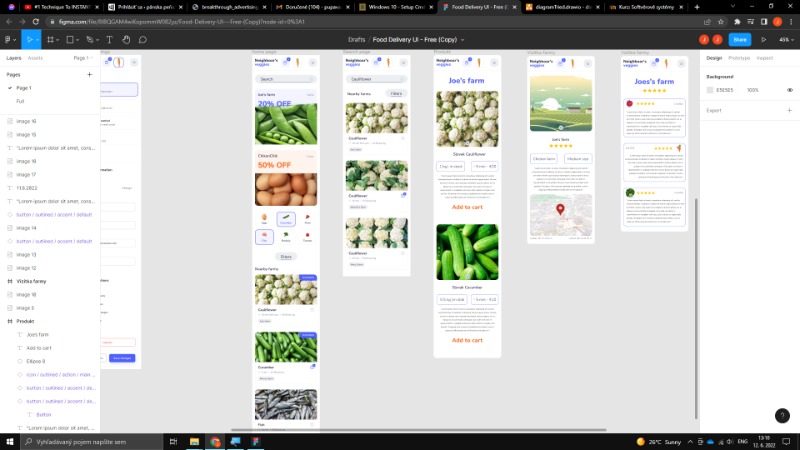This screenshot has width=800, height=450.
Task: Show hidden system tray icons
Action: coord(690,441)
